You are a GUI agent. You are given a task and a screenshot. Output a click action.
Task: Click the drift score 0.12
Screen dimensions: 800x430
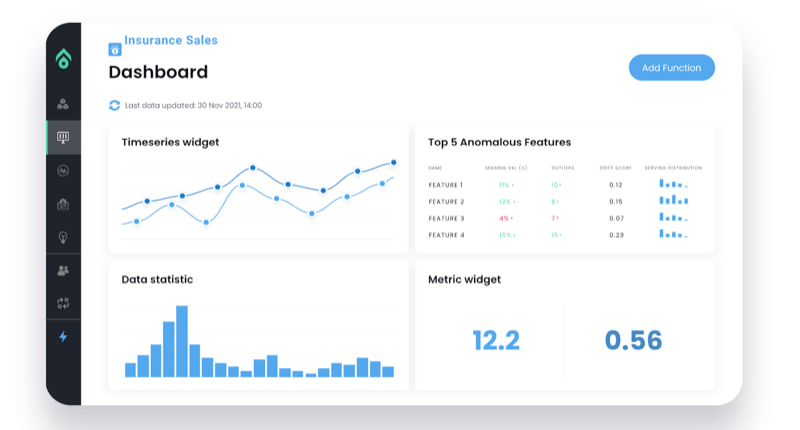(616, 185)
